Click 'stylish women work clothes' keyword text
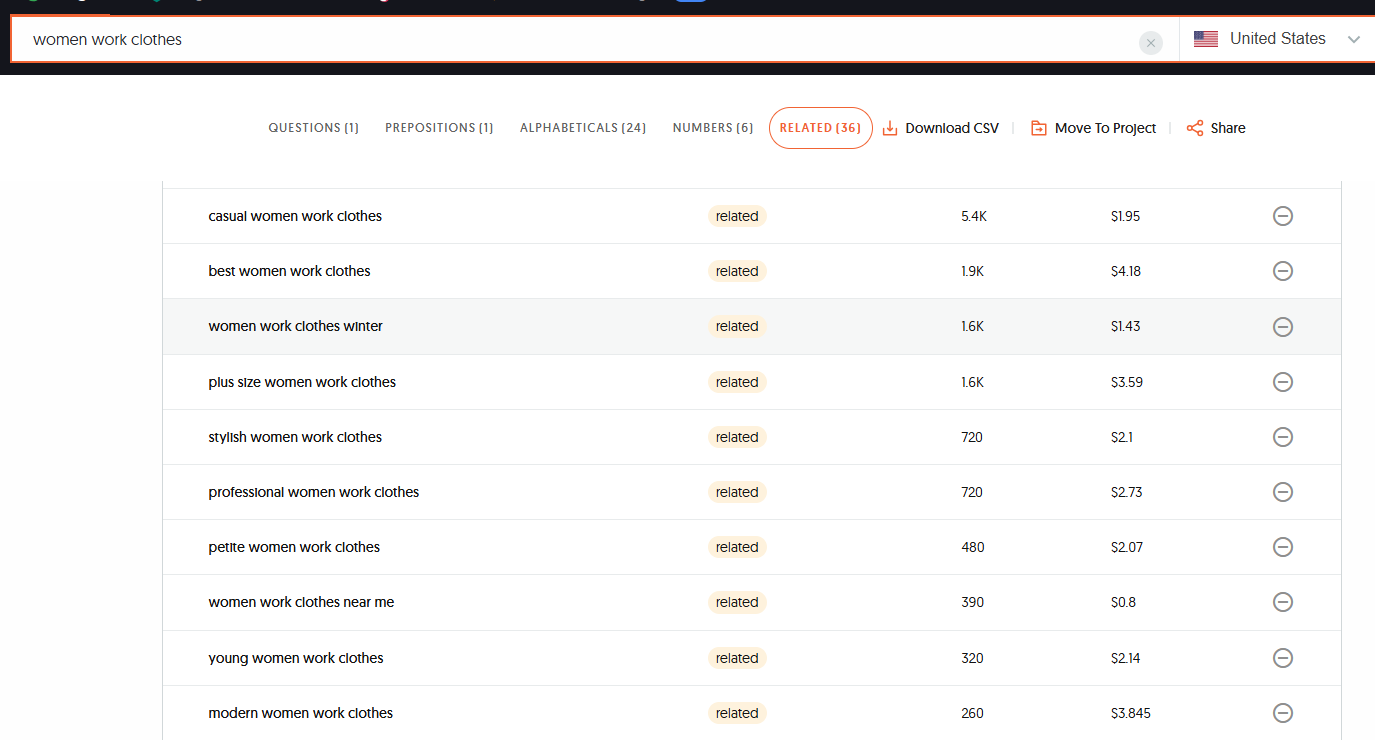Viewport: 1375px width, 740px height. [x=295, y=437]
